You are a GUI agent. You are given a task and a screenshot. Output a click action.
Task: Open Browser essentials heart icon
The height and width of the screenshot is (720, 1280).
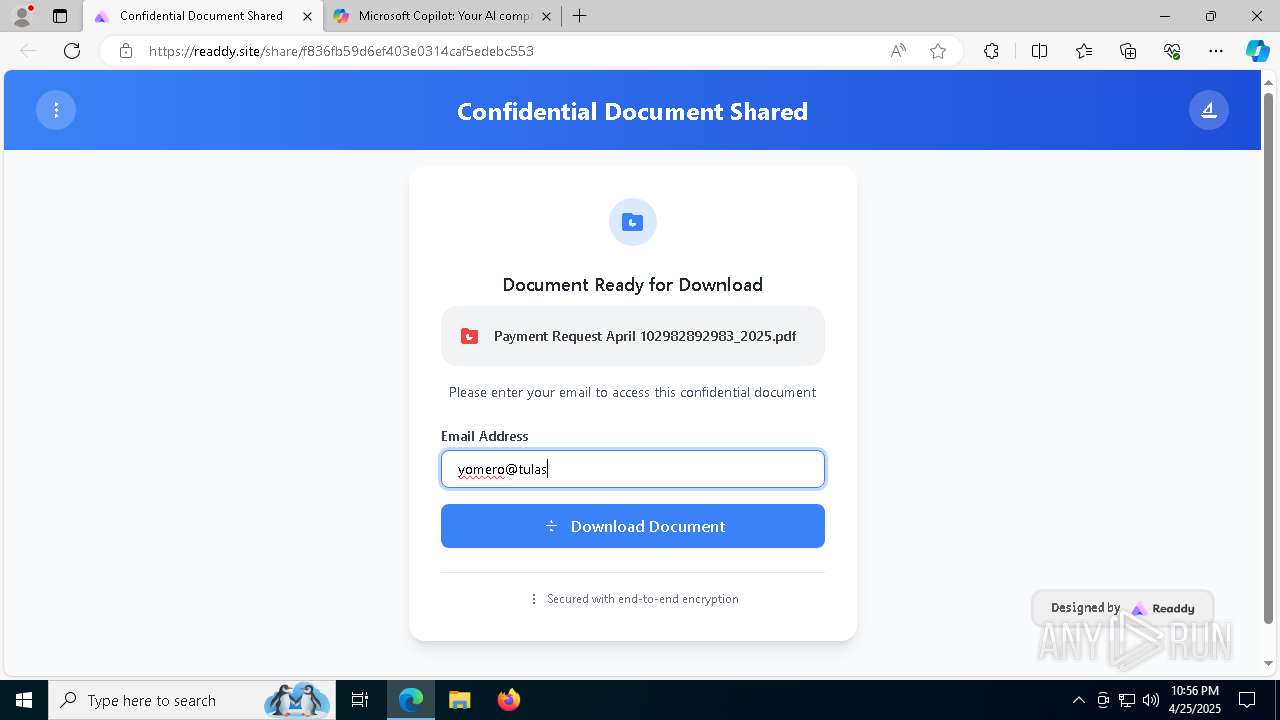pos(1172,51)
